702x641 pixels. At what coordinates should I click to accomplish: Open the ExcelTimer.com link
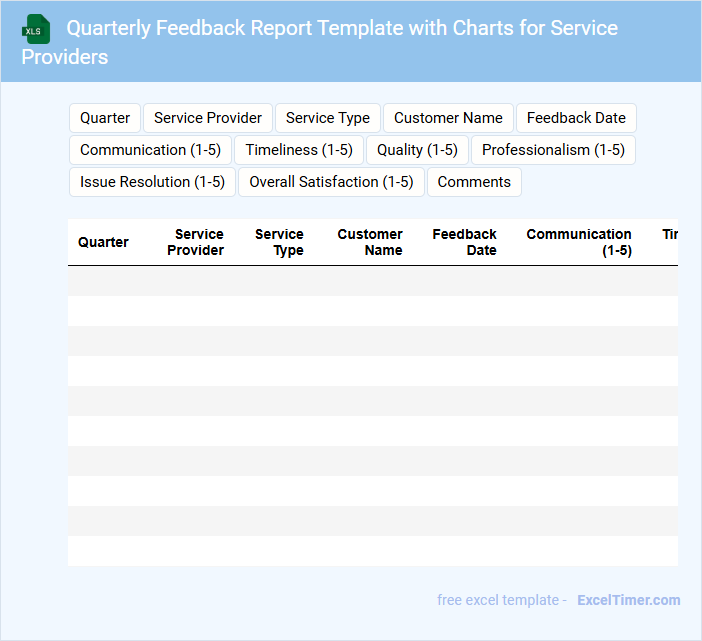pos(628,600)
